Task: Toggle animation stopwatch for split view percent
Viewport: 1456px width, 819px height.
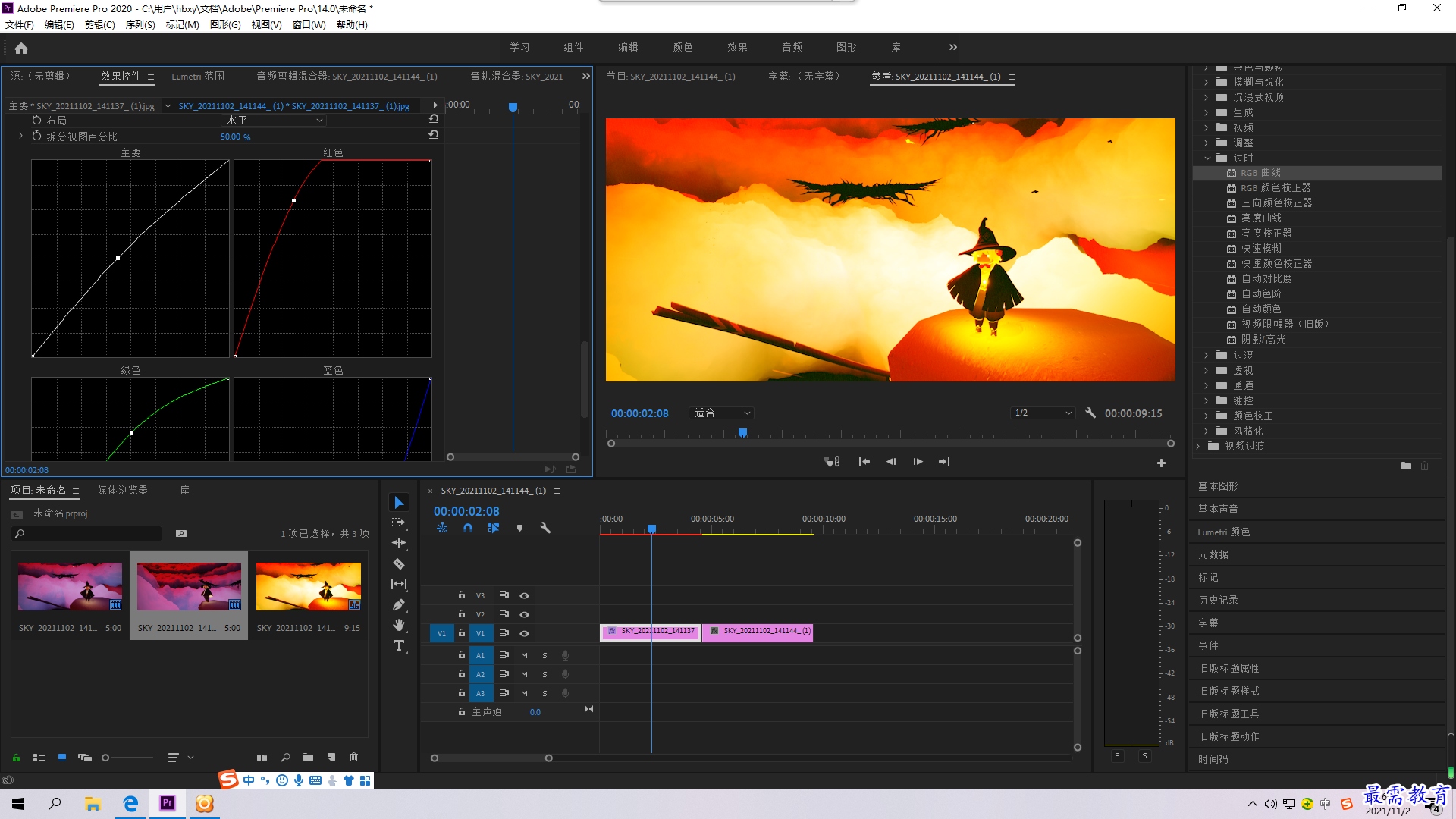Action: click(x=36, y=136)
